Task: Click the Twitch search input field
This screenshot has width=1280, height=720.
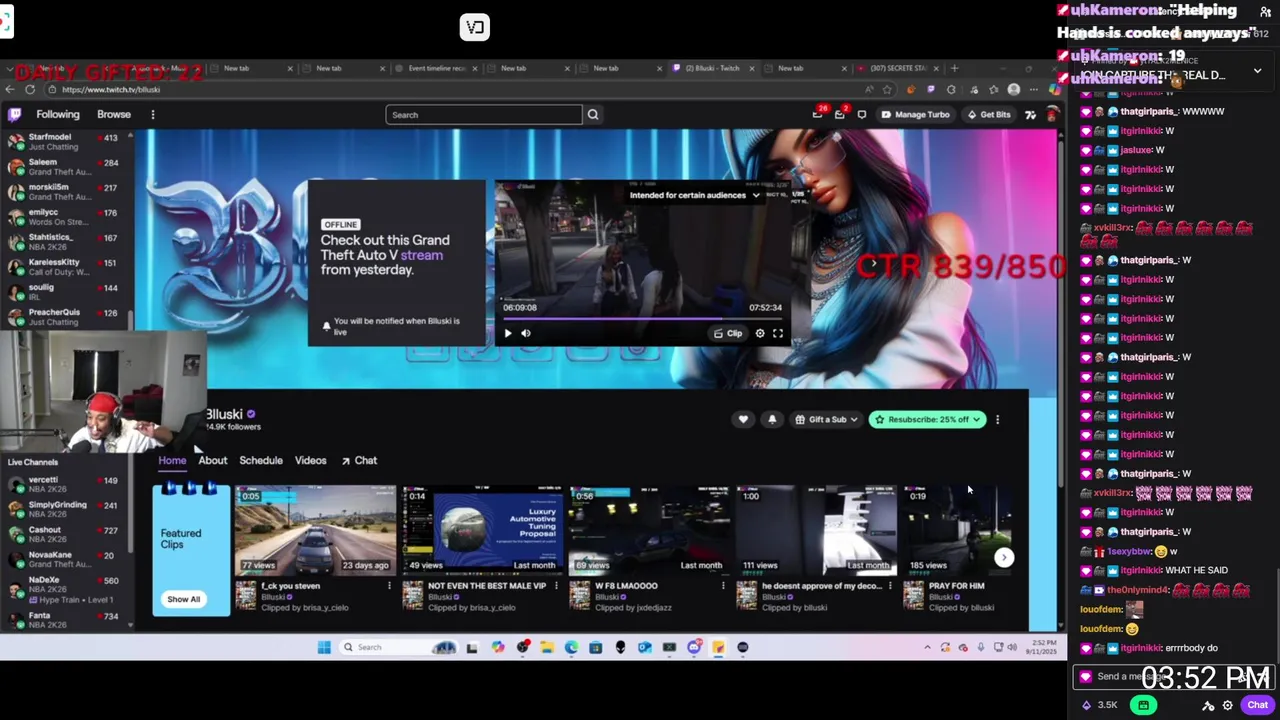Action: pyautogui.click(x=484, y=114)
